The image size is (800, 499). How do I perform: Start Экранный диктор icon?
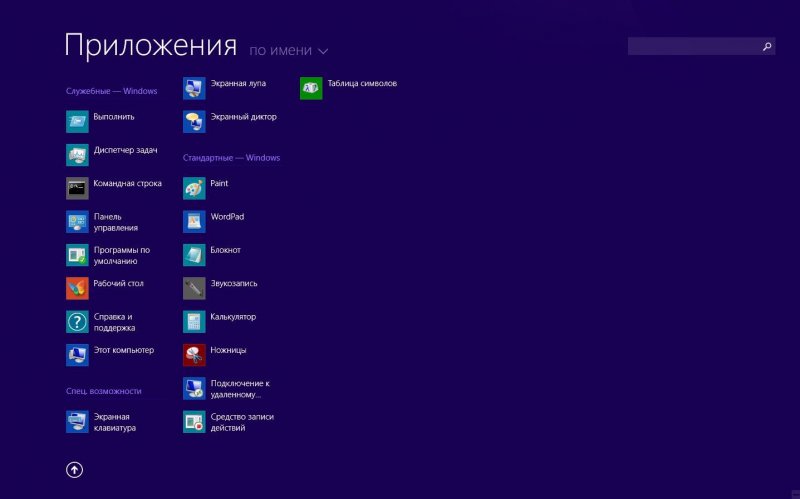(194, 122)
